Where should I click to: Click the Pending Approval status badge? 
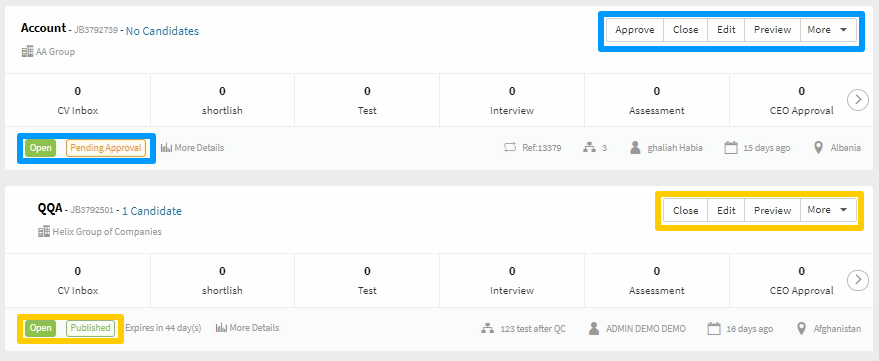[x=106, y=148]
